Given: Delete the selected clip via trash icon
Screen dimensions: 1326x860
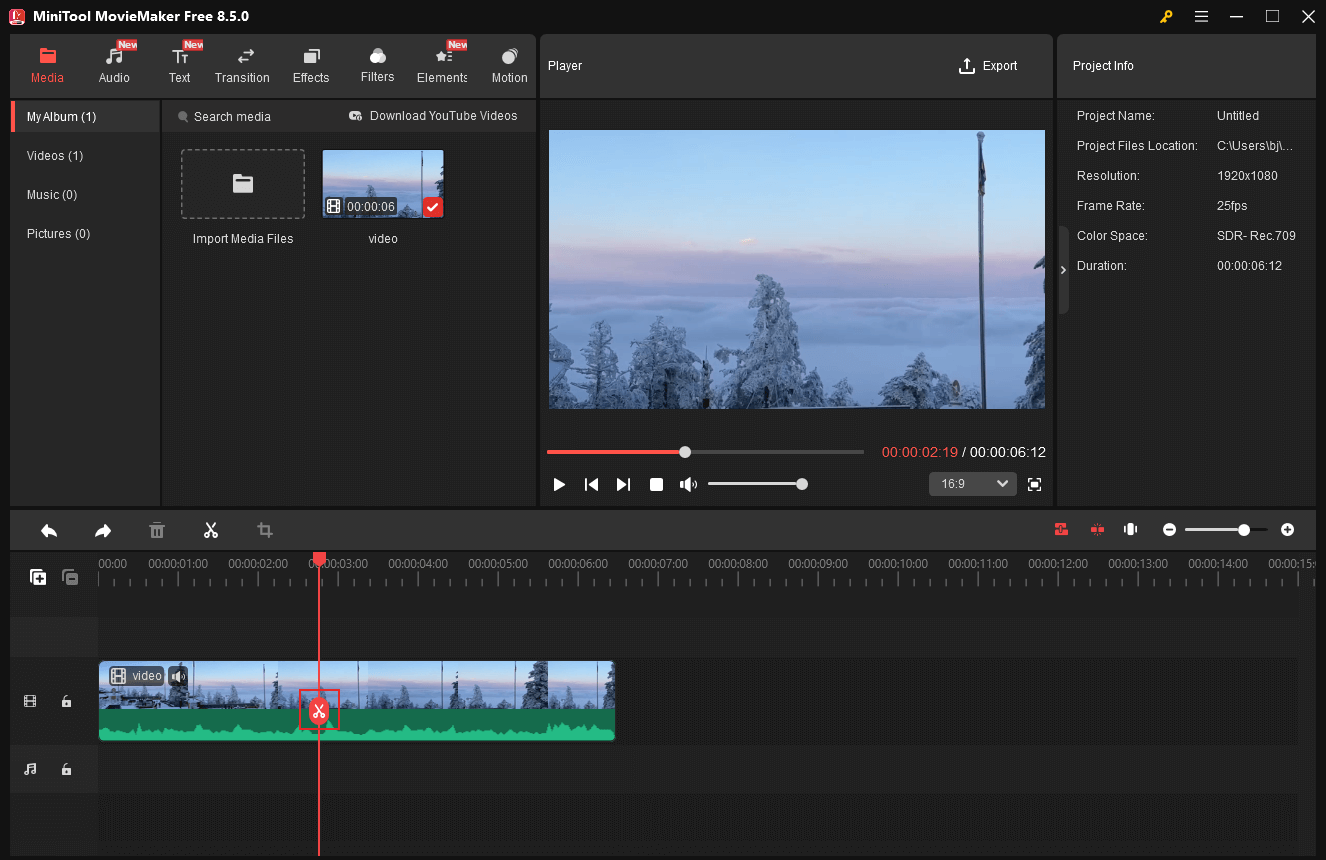Looking at the screenshot, I should [x=156, y=530].
